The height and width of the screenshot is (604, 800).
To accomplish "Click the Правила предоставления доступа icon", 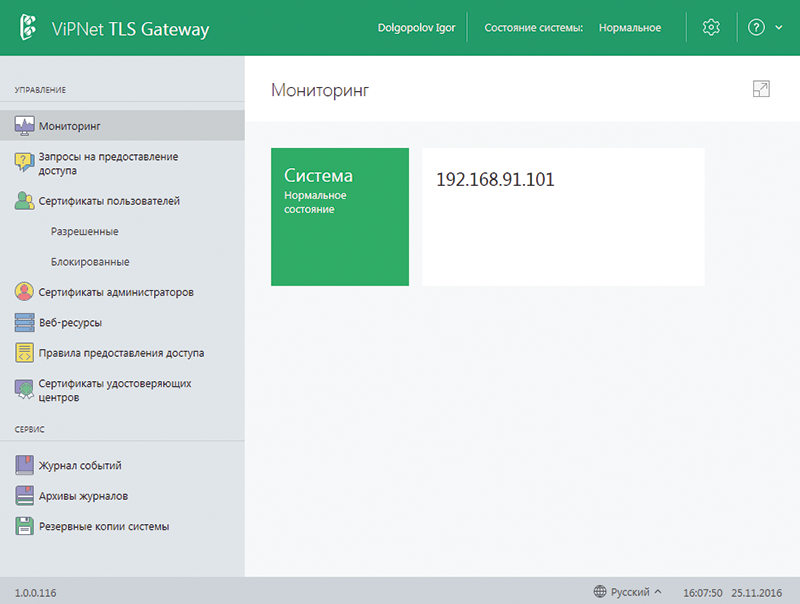I will [26, 353].
